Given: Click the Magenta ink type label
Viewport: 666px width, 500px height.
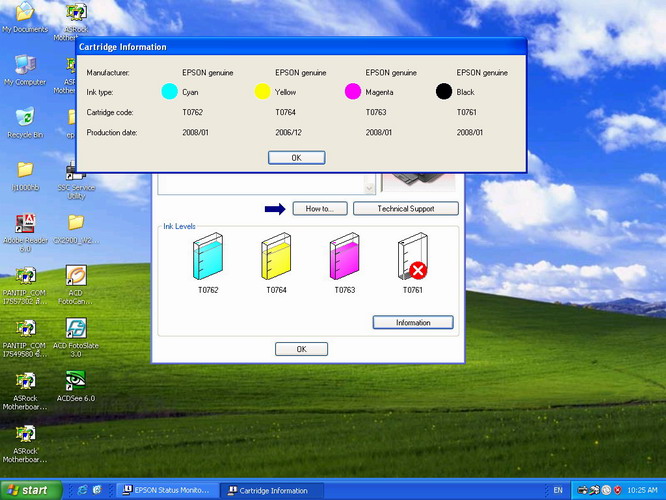Looking at the screenshot, I should (379, 92).
